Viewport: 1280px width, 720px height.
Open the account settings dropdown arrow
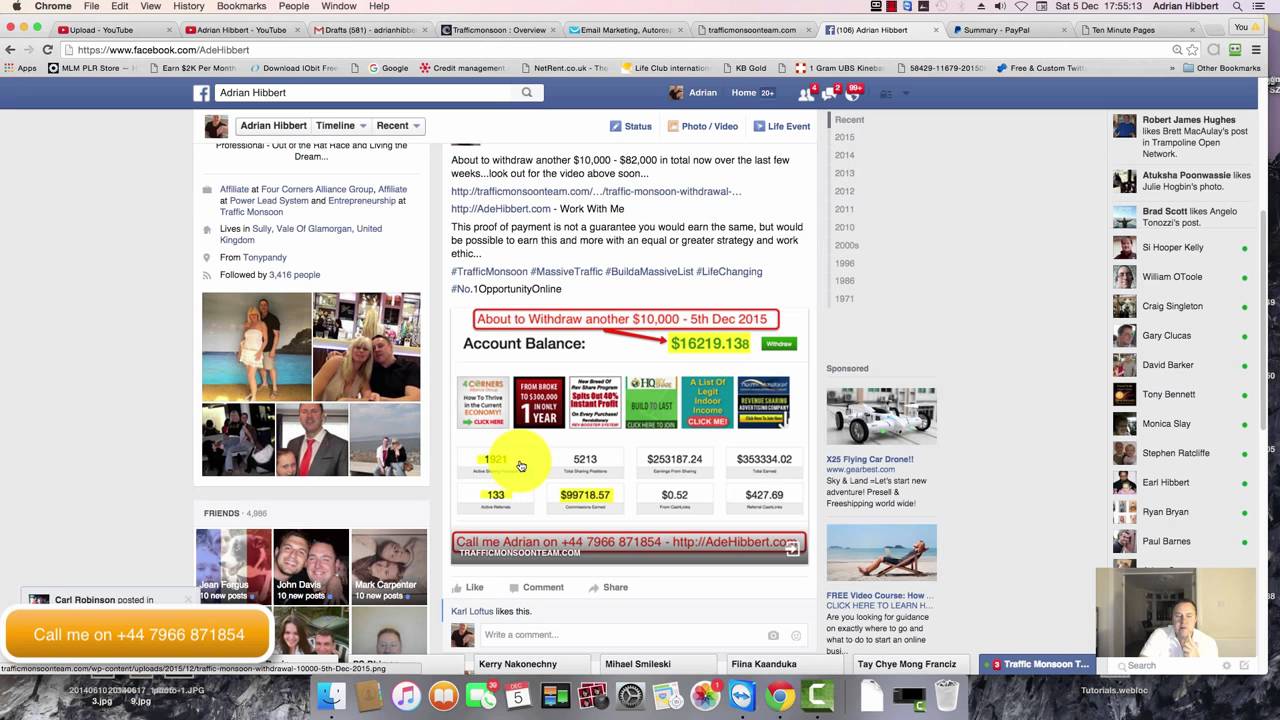(906, 93)
